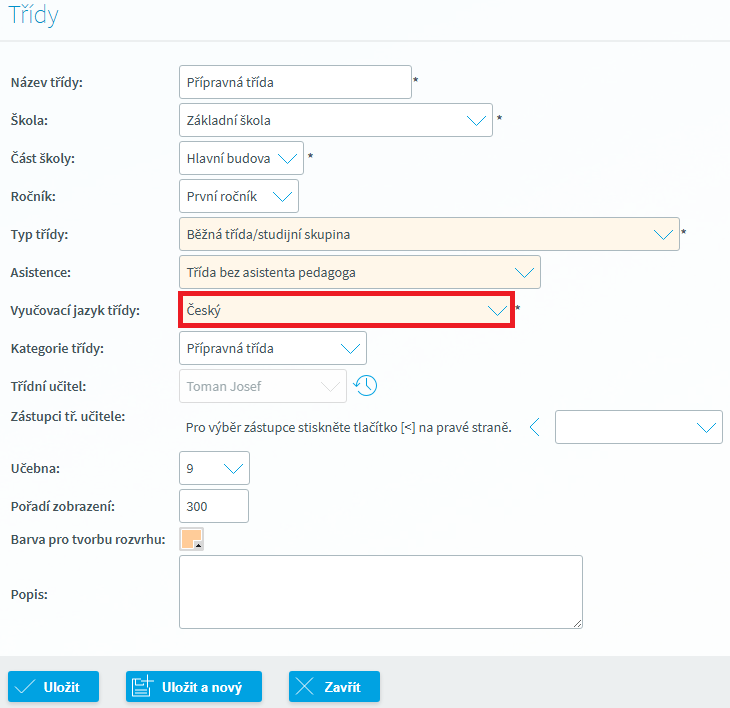This screenshot has height=708, width=730.
Task: Open the Učebna dropdown showing 9
Action: 214,468
